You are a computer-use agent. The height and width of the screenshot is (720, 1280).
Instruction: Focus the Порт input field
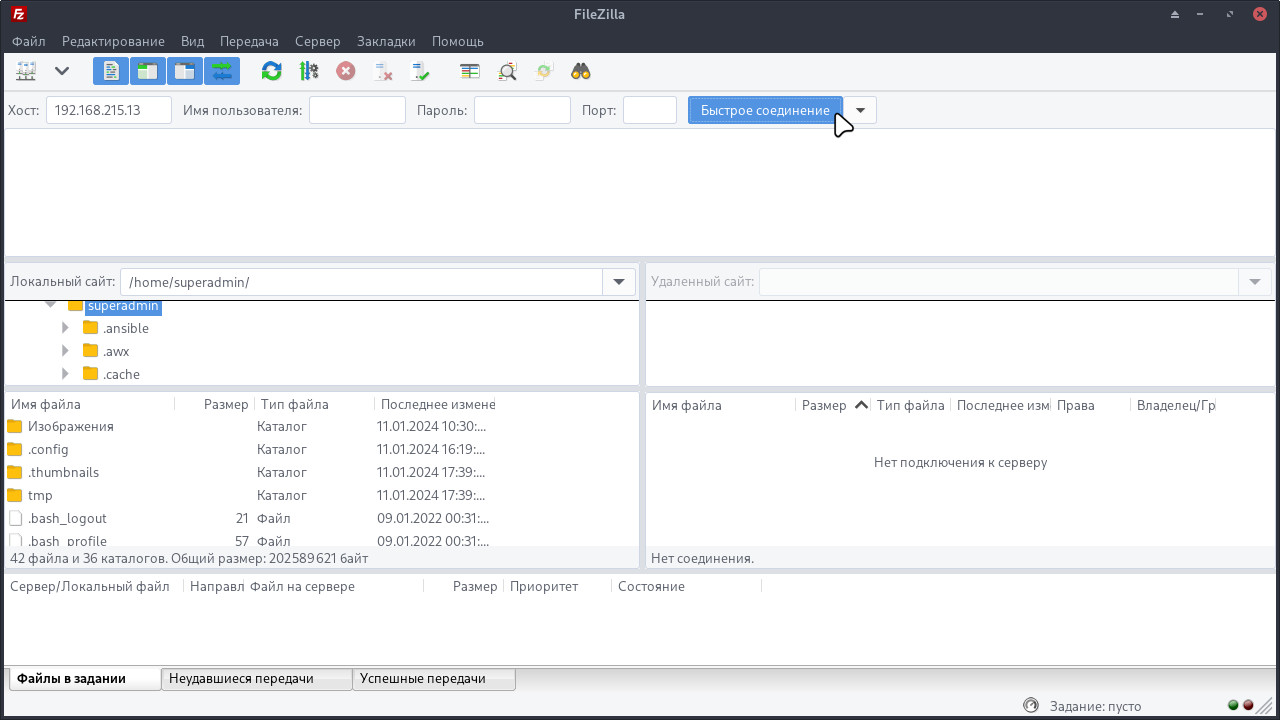[650, 110]
